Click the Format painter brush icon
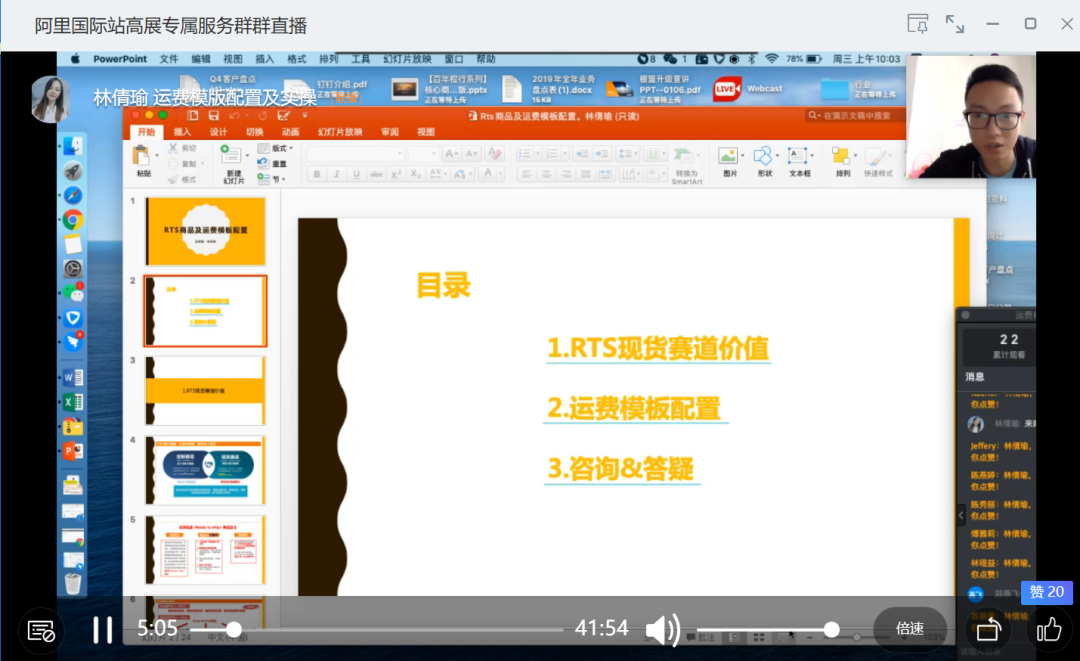This screenshot has width=1080, height=661. pos(173,180)
